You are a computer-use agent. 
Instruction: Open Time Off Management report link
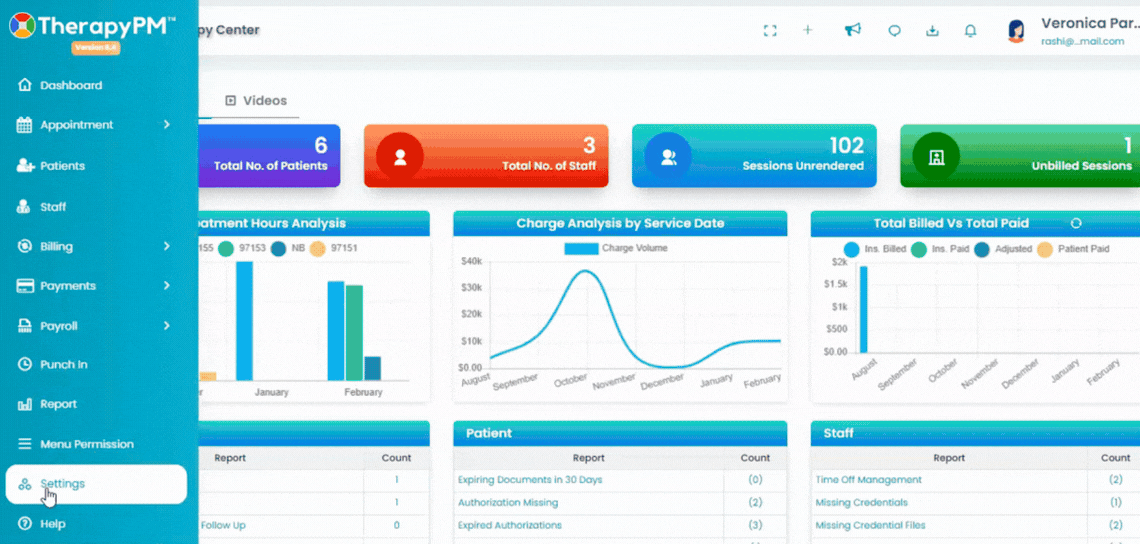click(x=869, y=480)
